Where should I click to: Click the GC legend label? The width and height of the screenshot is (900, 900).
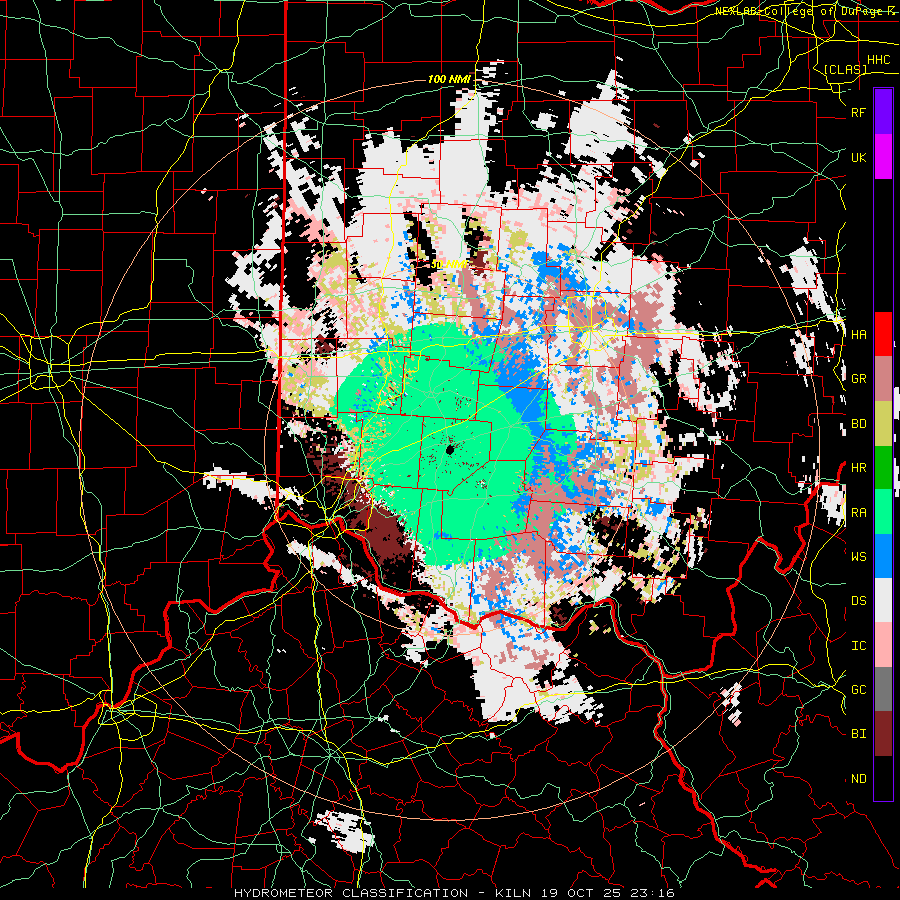[858, 689]
